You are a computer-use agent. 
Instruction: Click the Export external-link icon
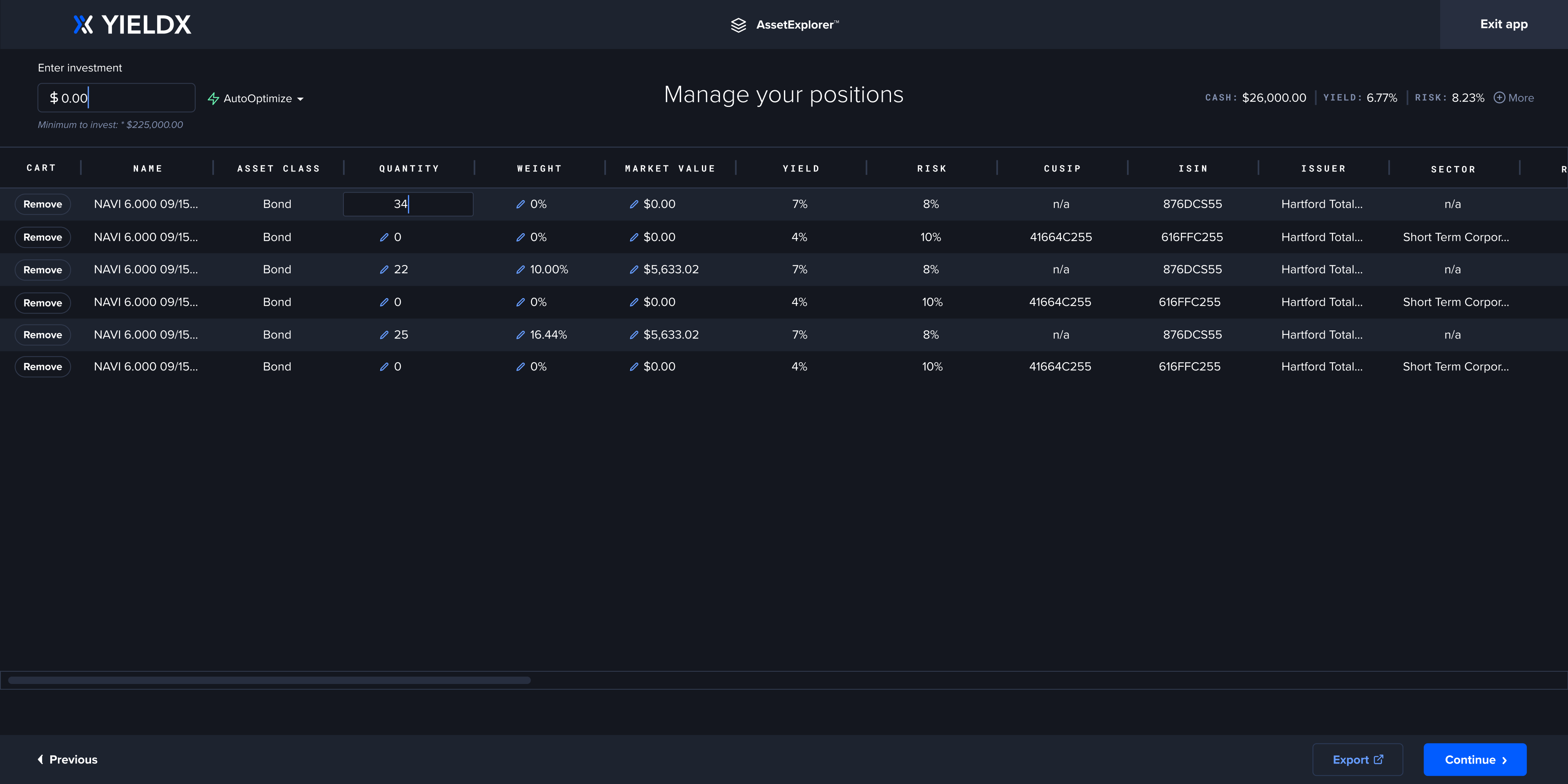pos(1379,759)
